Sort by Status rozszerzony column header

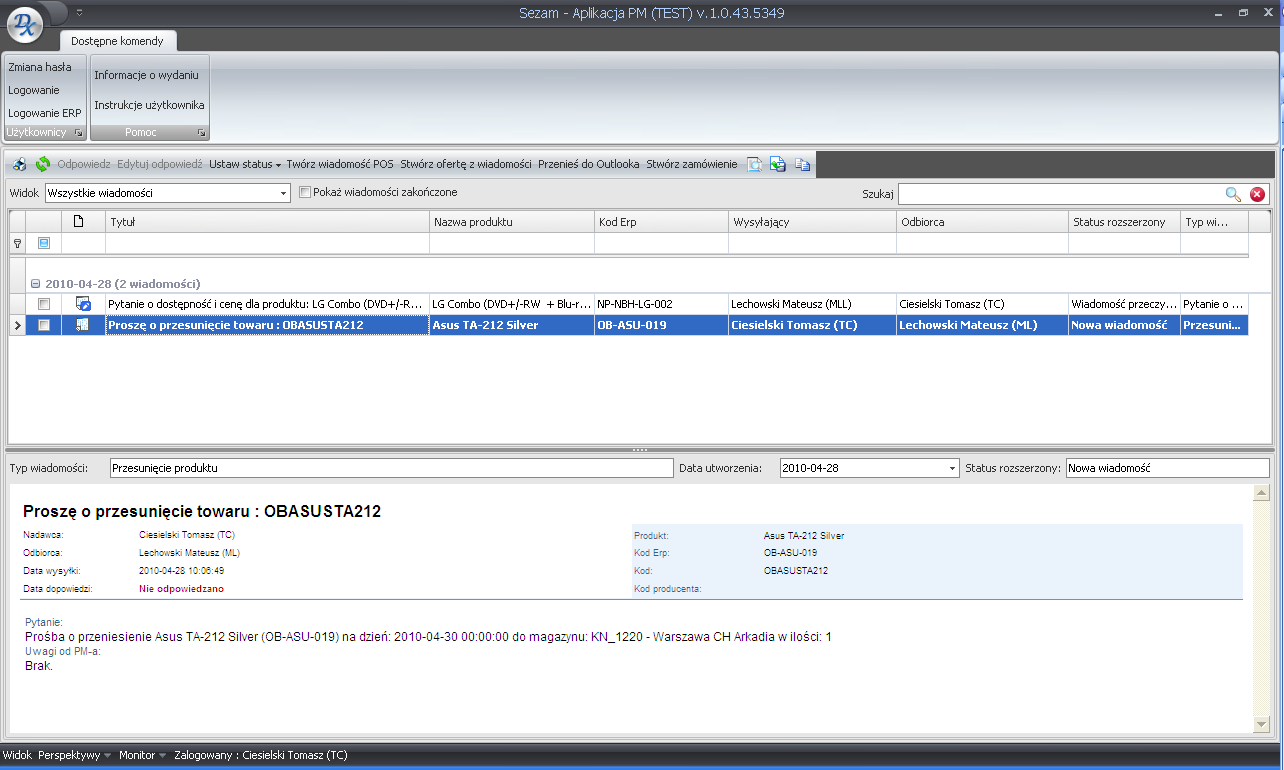[1124, 222]
